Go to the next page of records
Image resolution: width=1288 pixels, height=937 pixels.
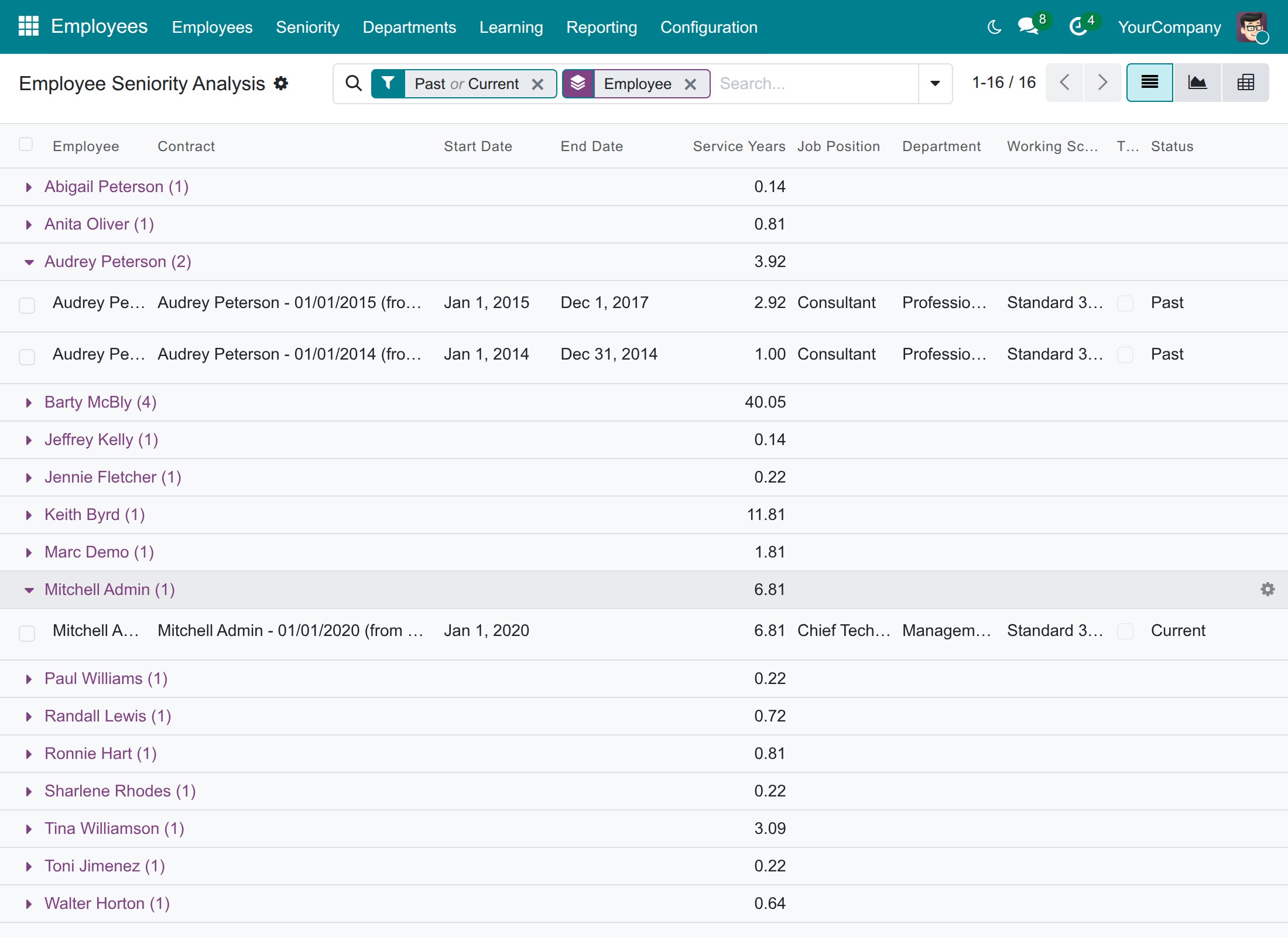[x=1102, y=83]
